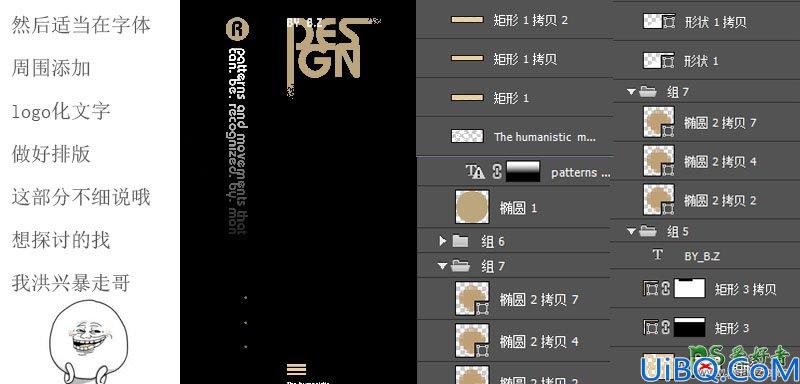This screenshot has width=800, height=384.
Task: Select The humanistic m... layer thumbnail
Action: (467, 136)
